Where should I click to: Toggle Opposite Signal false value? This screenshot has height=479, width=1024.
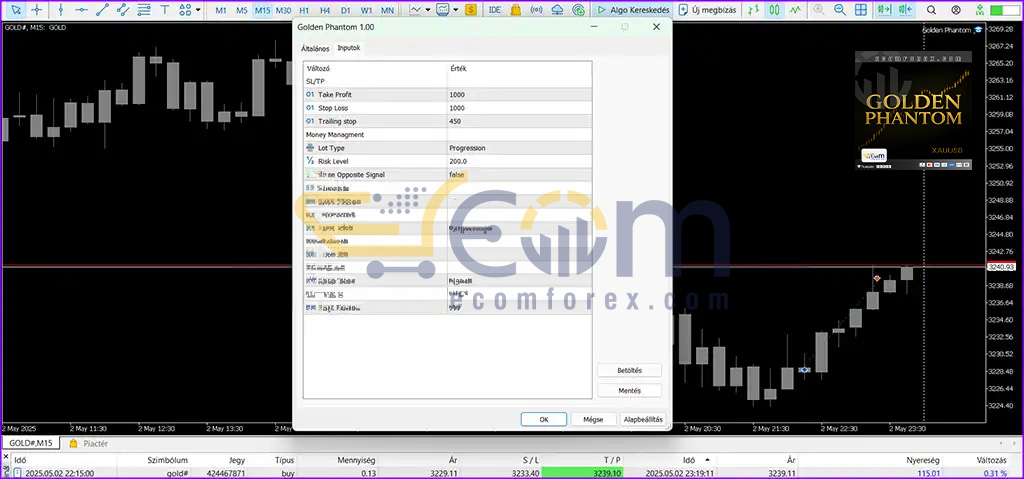(x=520, y=174)
